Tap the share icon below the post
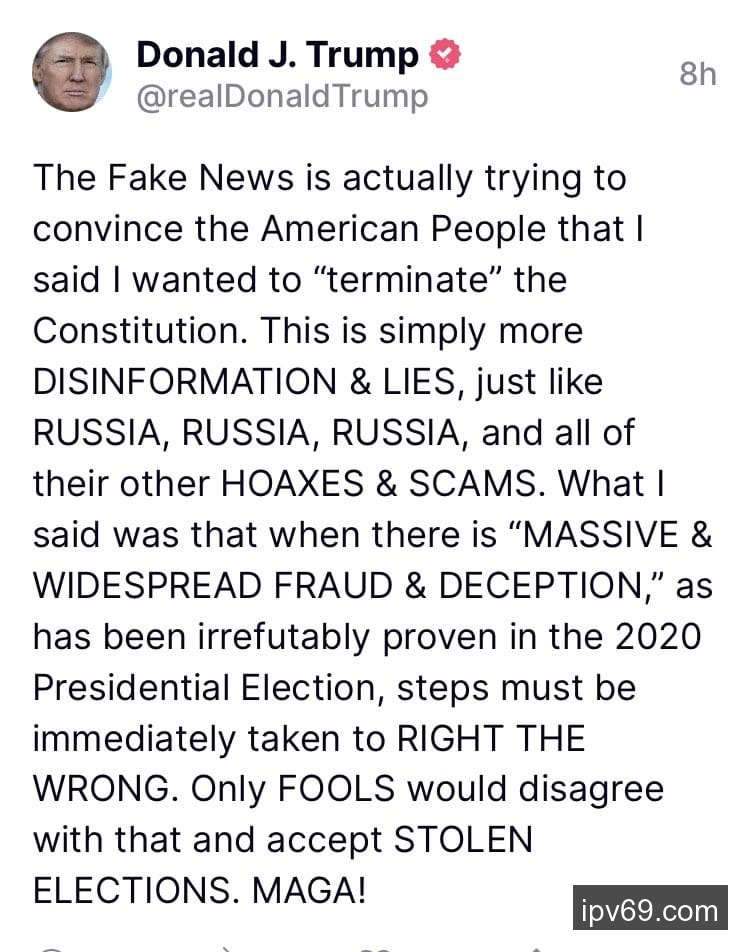 pos(534,948)
